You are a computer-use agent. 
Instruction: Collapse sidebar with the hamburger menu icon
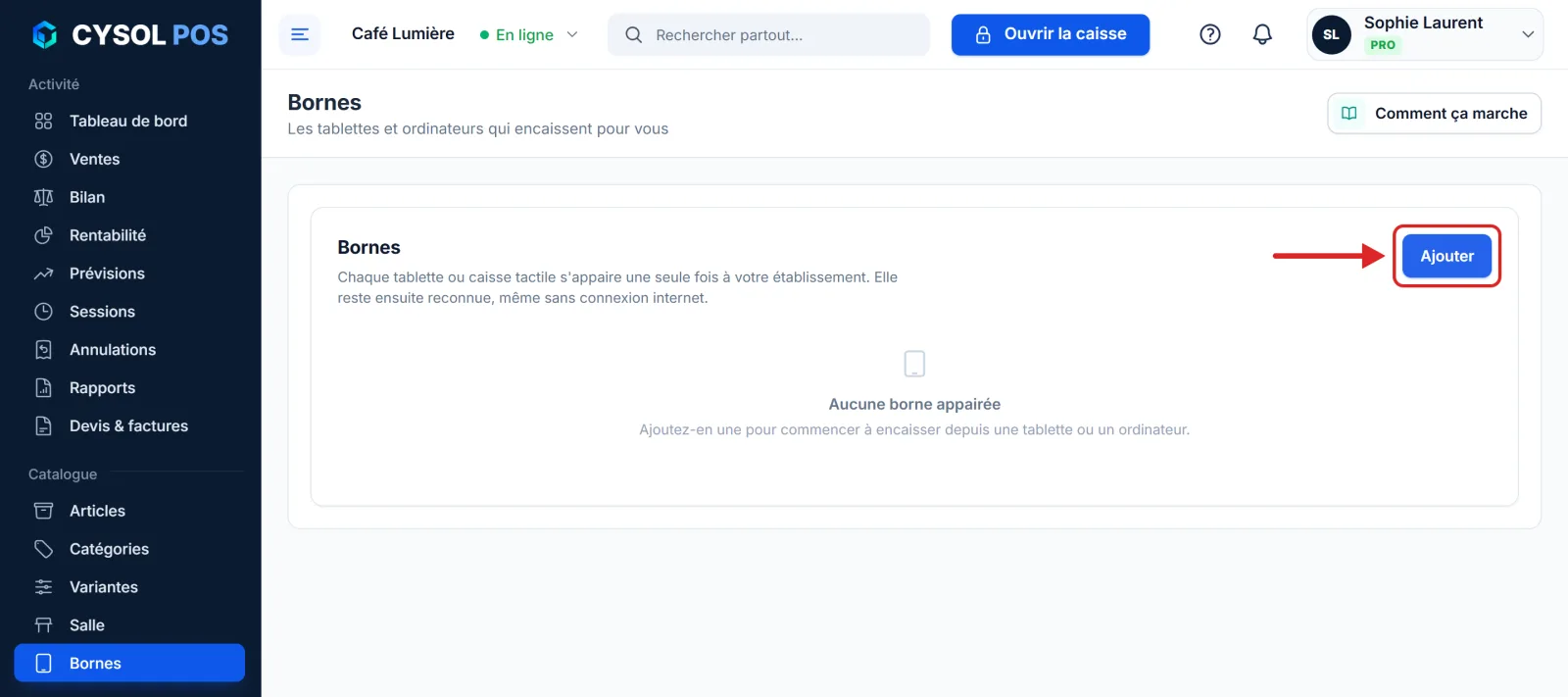(300, 34)
